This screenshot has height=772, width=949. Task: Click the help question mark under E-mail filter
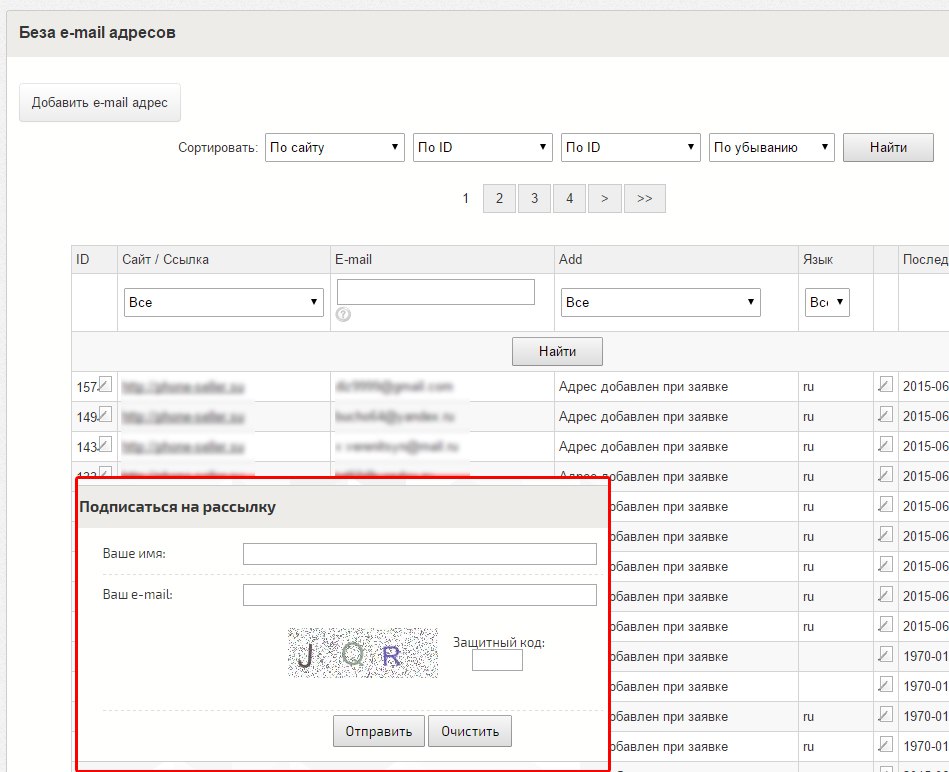coord(343,314)
